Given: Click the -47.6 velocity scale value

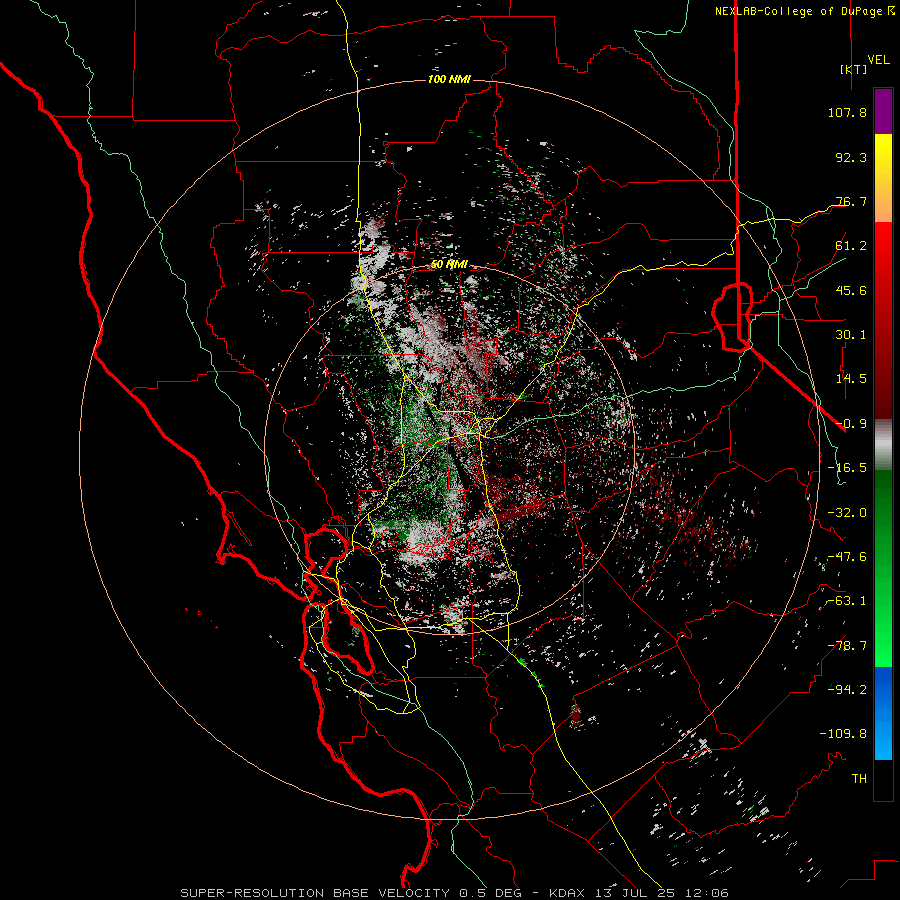Looking at the screenshot, I should point(847,557).
